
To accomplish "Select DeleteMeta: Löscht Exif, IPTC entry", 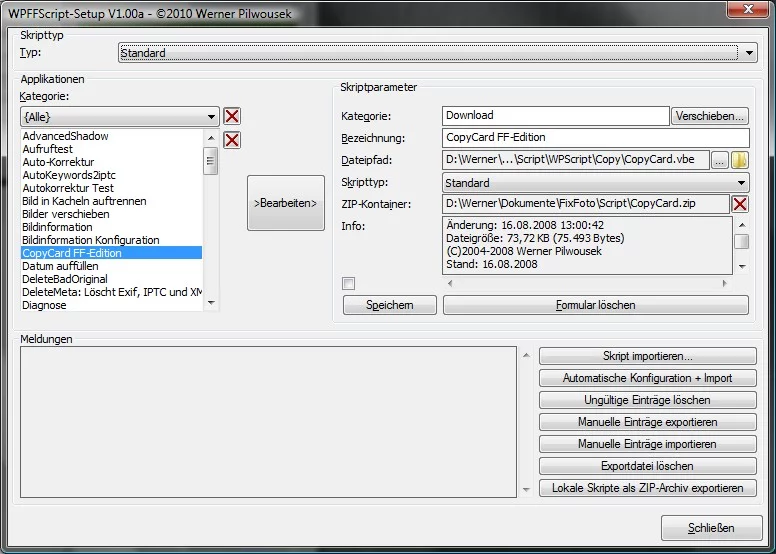I will 112,292.
